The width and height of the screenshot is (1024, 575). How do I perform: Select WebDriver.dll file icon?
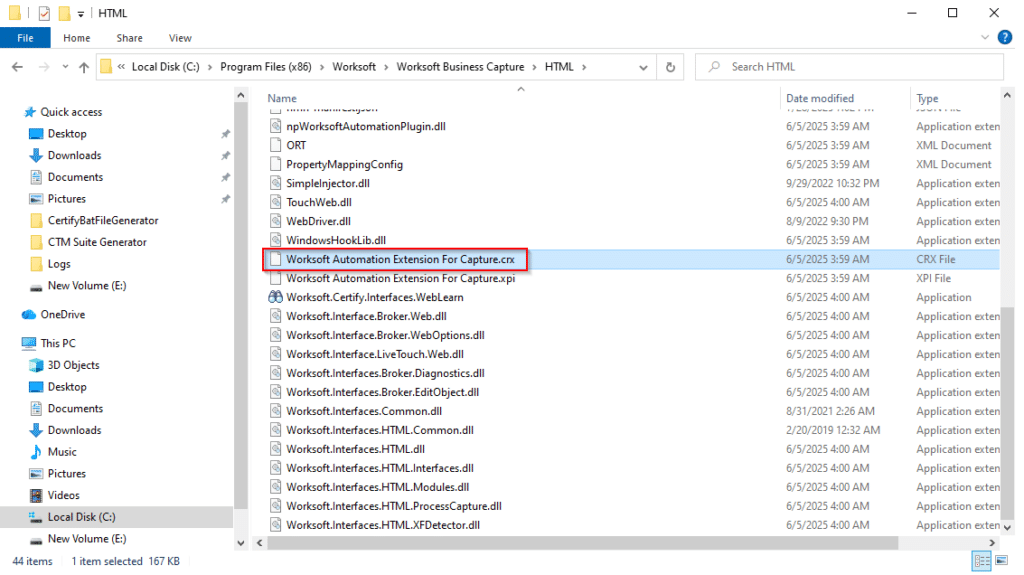pyautogui.click(x=276, y=221)
